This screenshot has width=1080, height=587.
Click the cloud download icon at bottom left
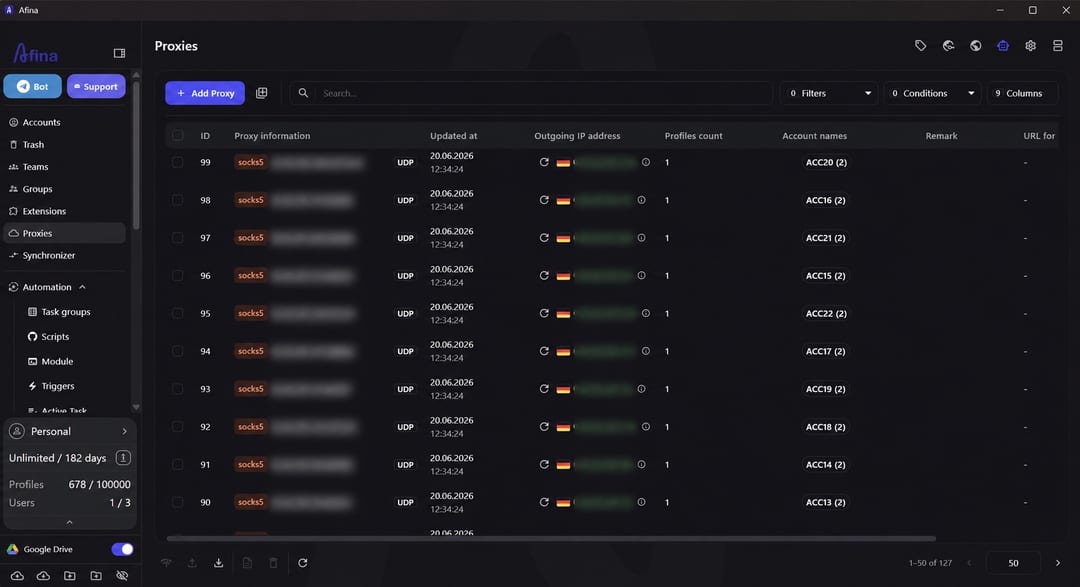(43, 575)
